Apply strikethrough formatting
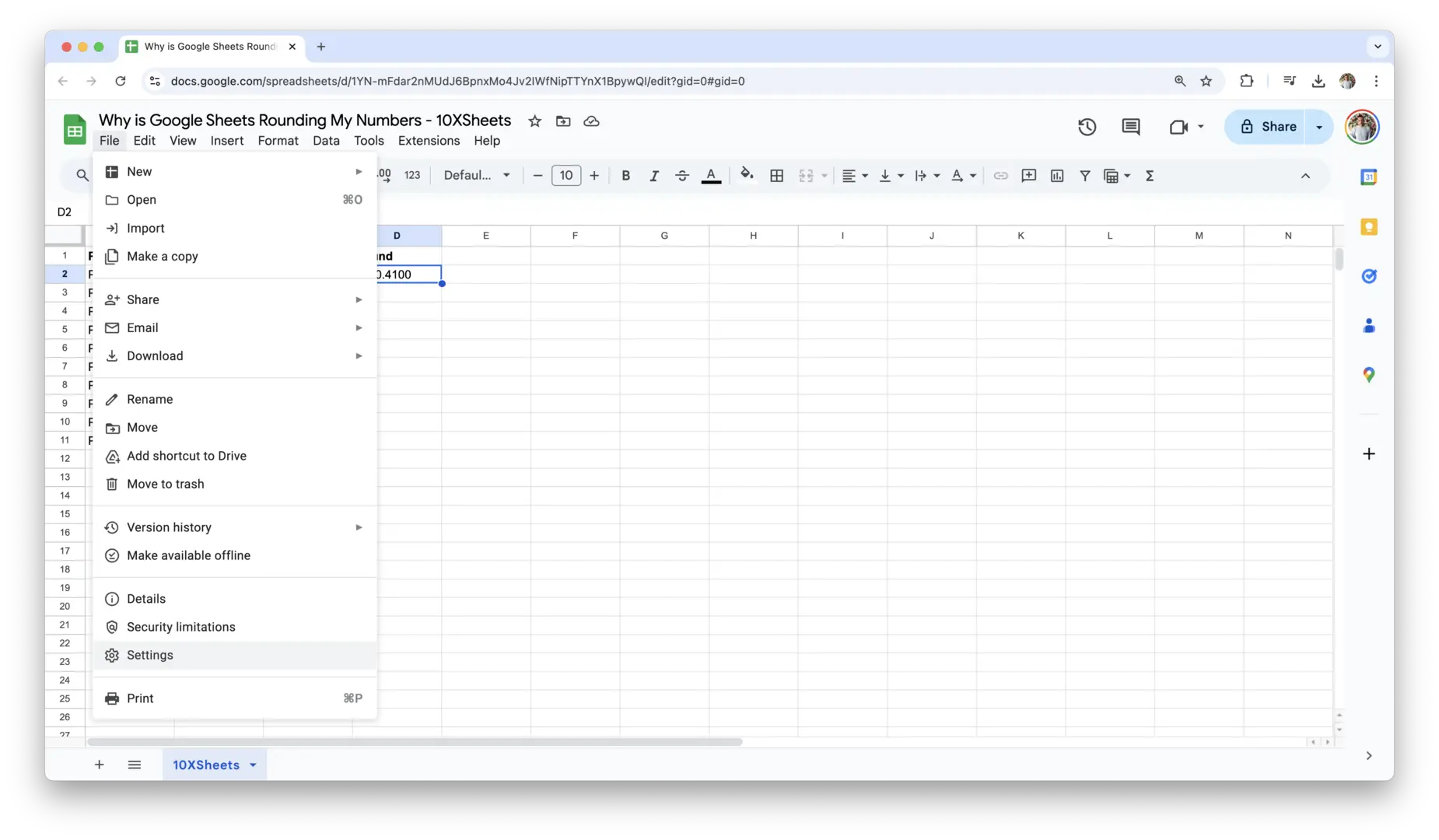Viewport: 1439px width, 840px height. click(682, 176)
